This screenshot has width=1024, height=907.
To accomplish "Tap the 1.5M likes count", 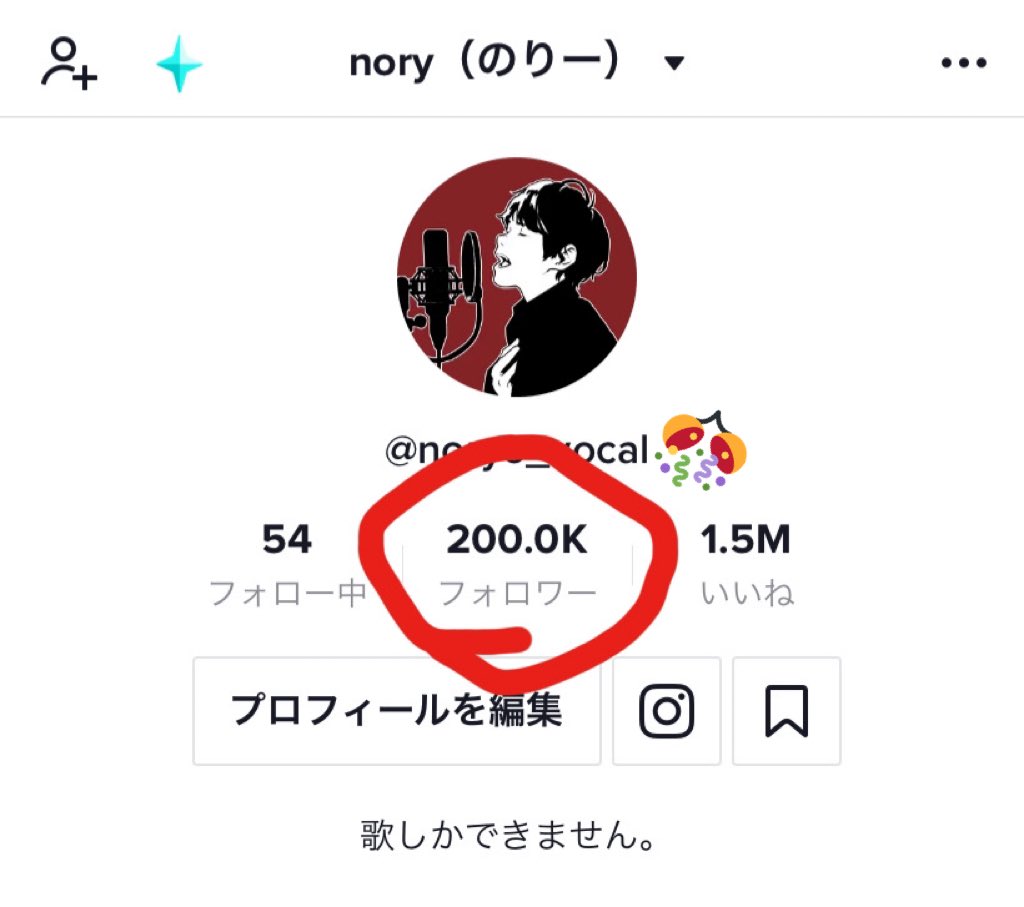I will coord(745,539).
